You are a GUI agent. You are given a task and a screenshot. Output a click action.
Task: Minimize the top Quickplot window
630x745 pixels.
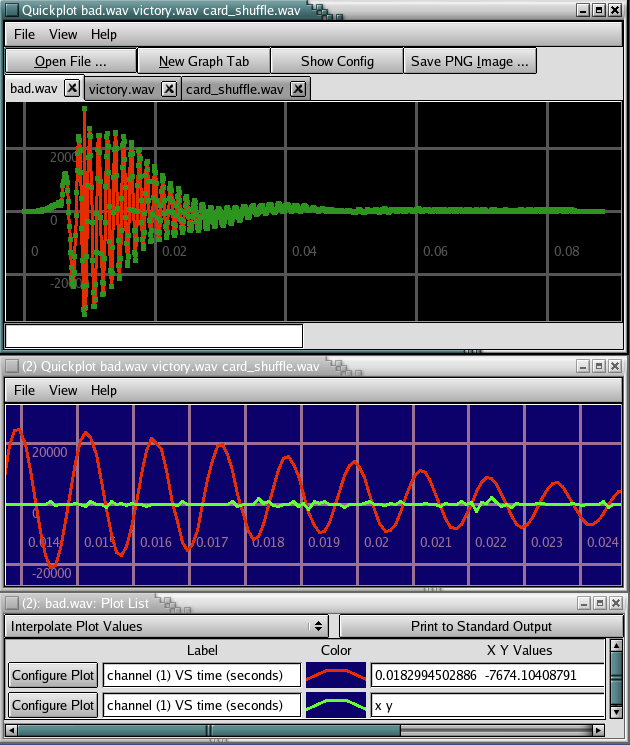tap(582, 10)
